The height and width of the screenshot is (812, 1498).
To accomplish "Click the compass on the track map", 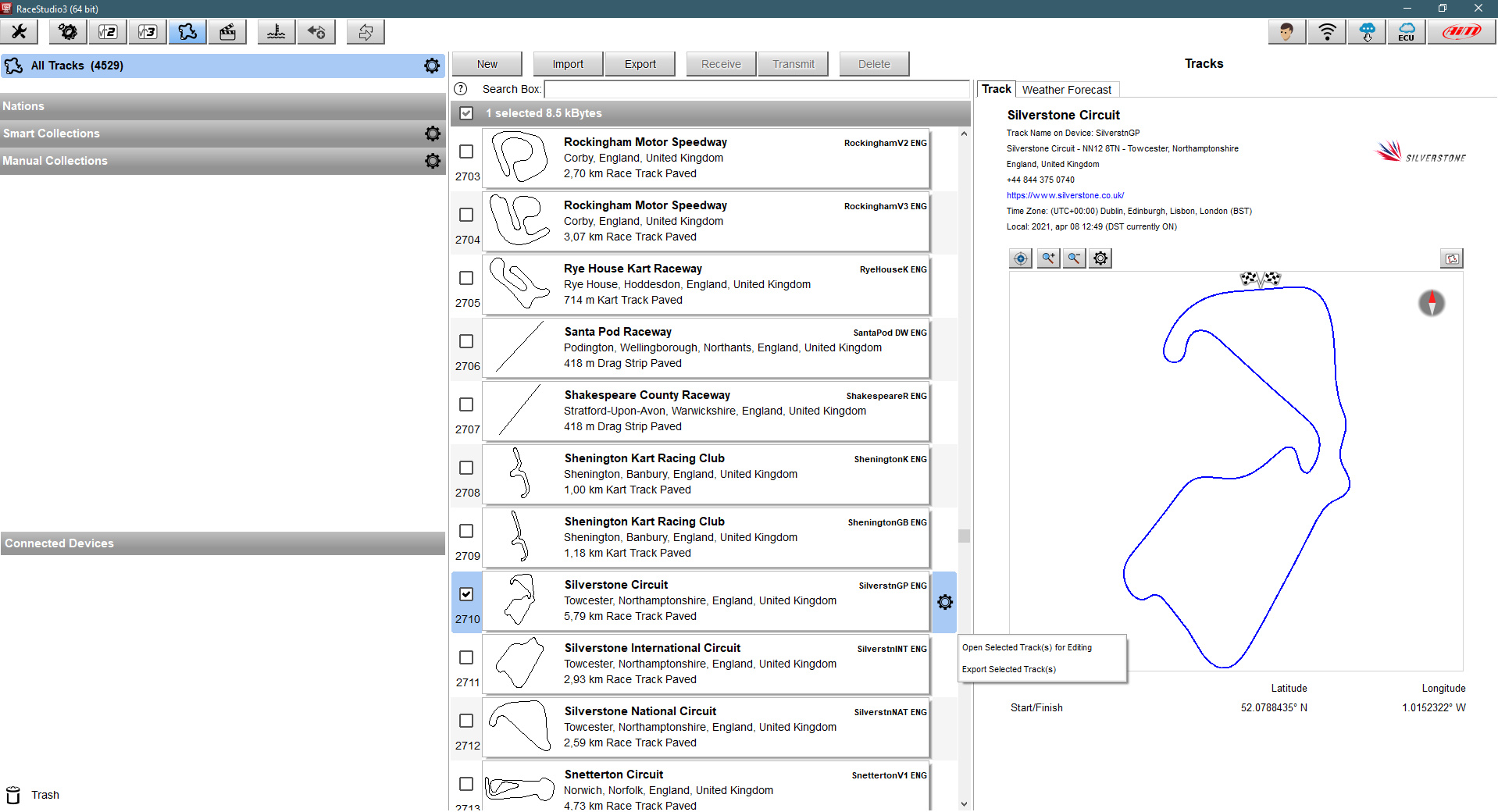I will pyautogui.click(x=1431, y=303).
